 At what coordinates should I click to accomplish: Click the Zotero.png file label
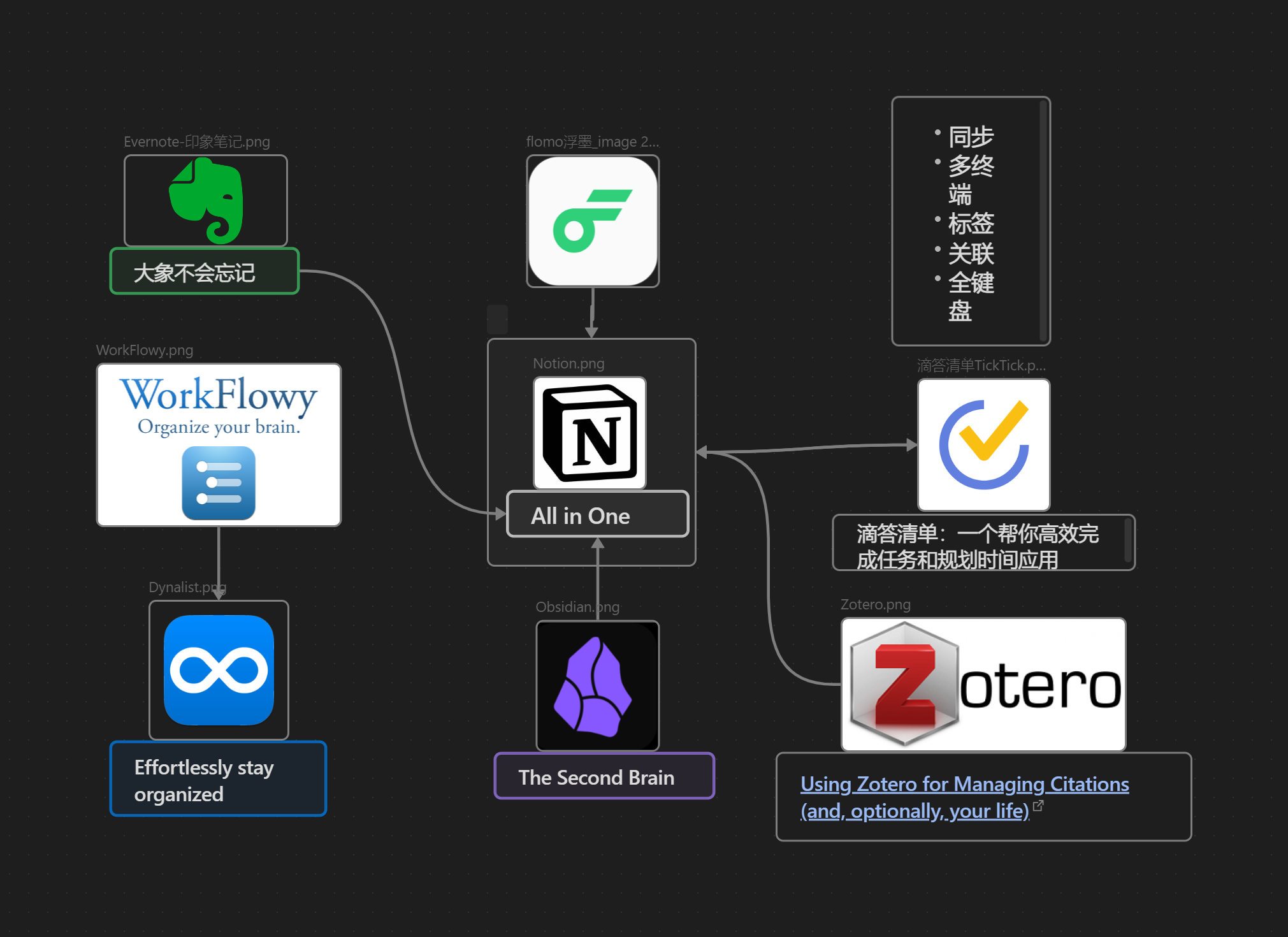pos(875,605)
